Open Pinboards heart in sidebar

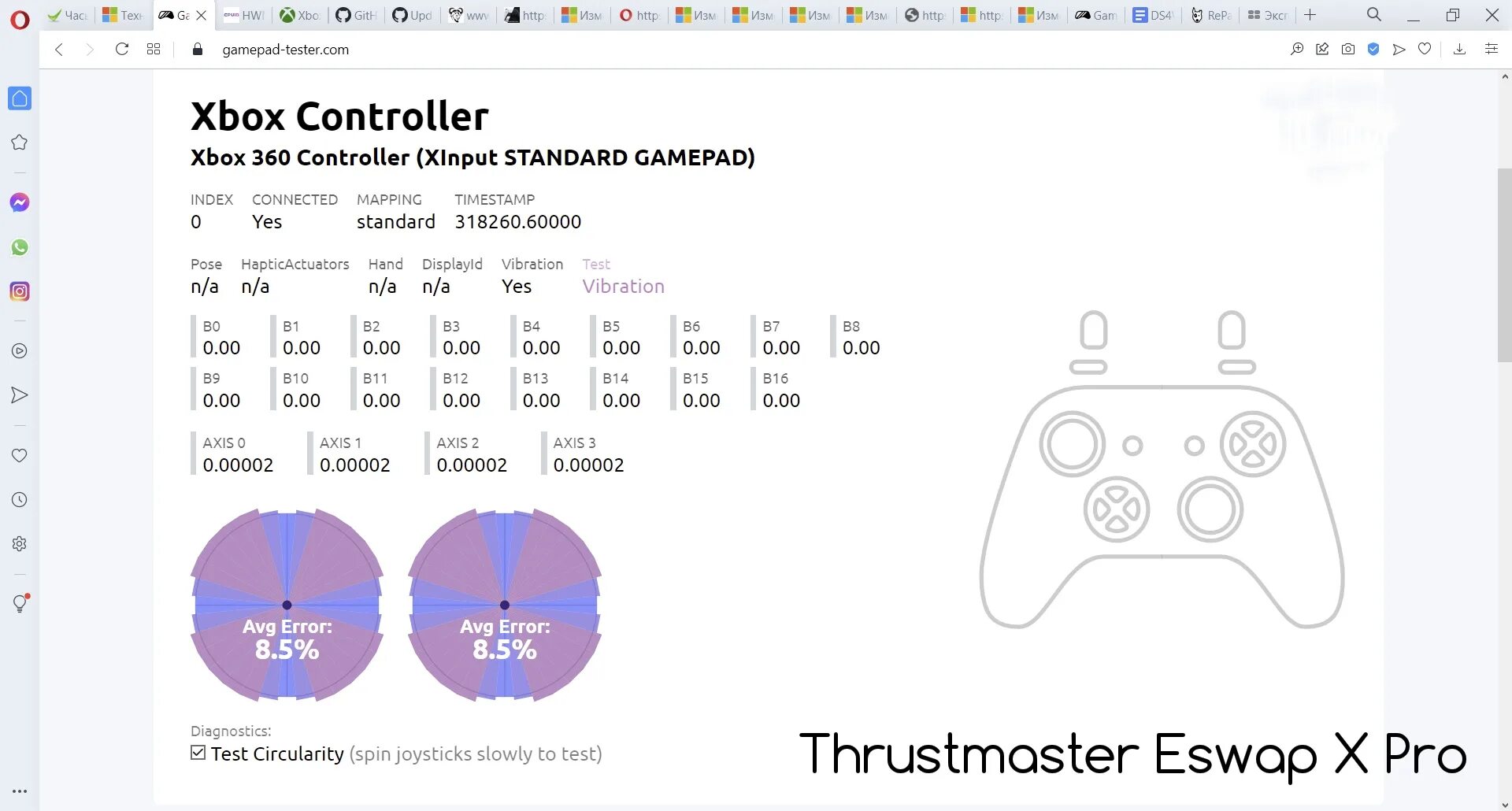coord(20,455)
